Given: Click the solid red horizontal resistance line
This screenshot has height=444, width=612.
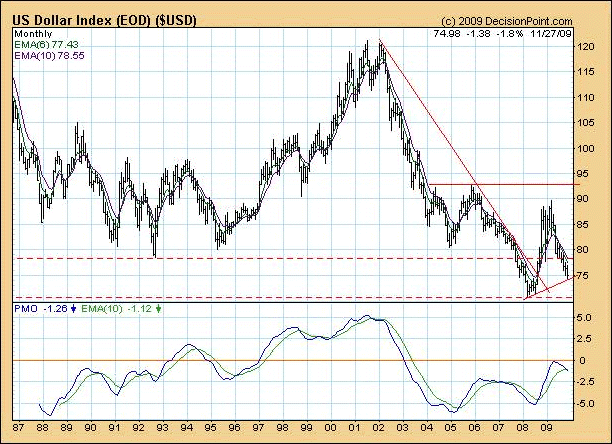Looking at the screenshot, I should click(x=500, y=184).
